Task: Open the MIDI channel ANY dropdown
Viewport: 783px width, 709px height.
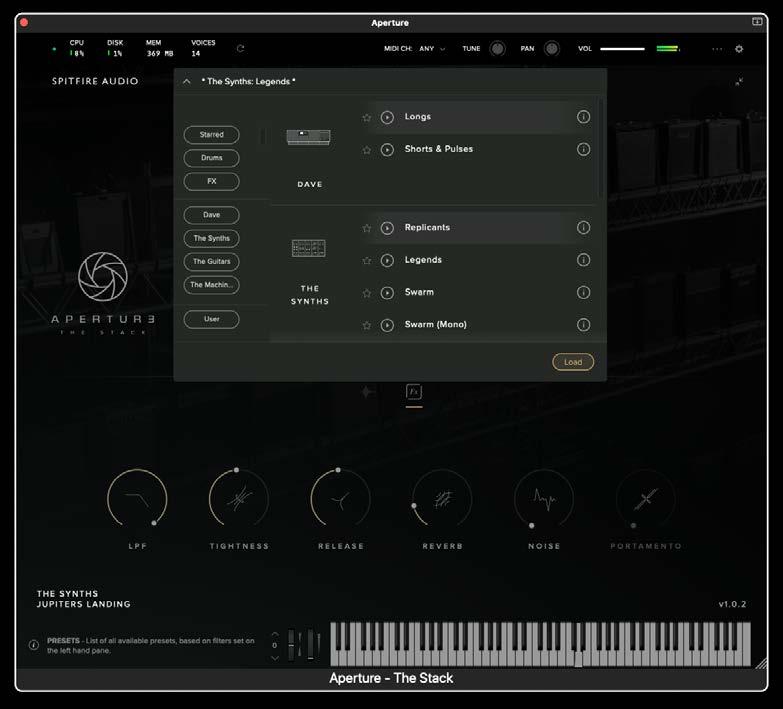Action: pyautogui.click(x=432, y=49)
